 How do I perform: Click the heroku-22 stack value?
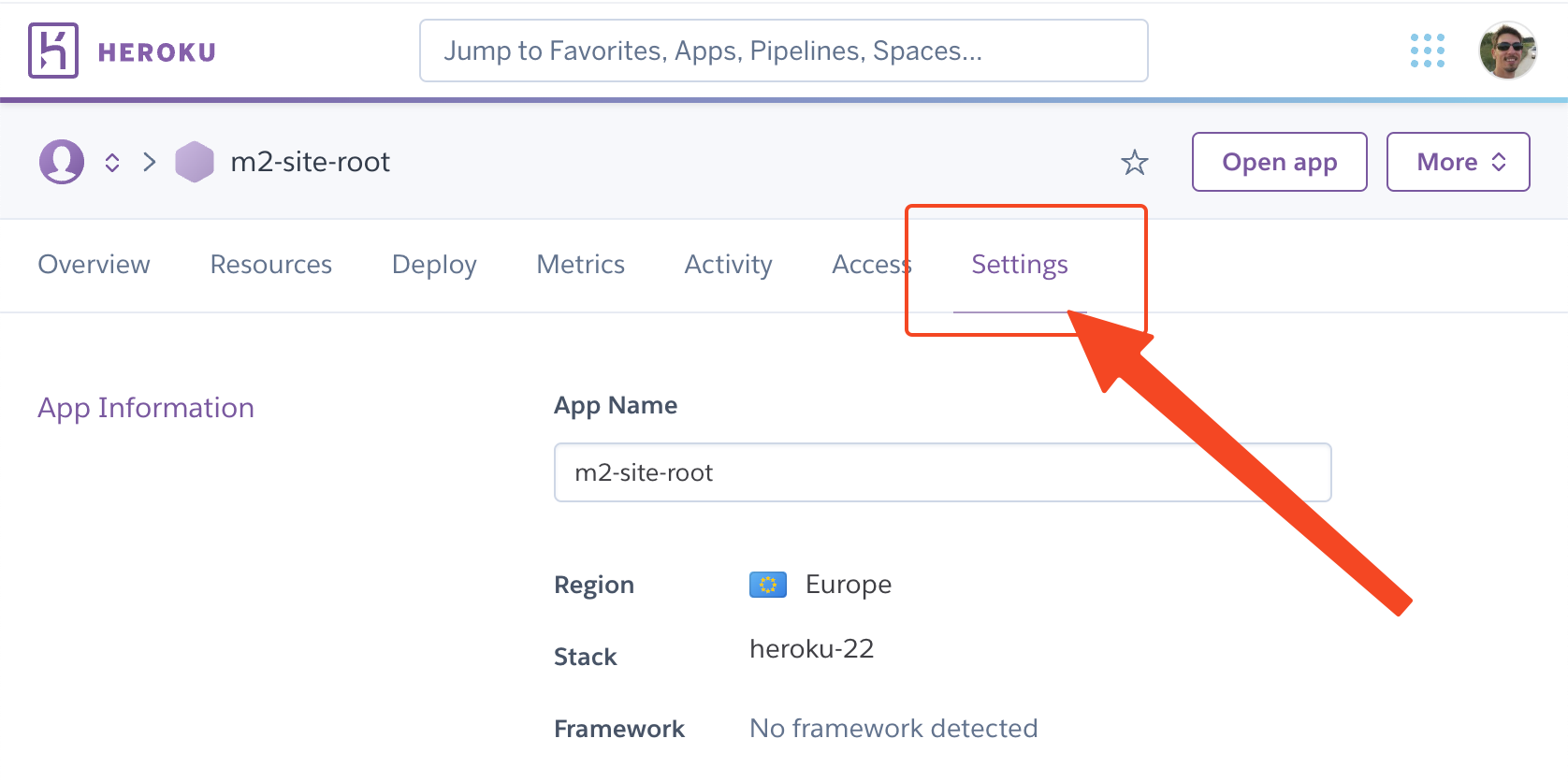[x=812, y=649]
